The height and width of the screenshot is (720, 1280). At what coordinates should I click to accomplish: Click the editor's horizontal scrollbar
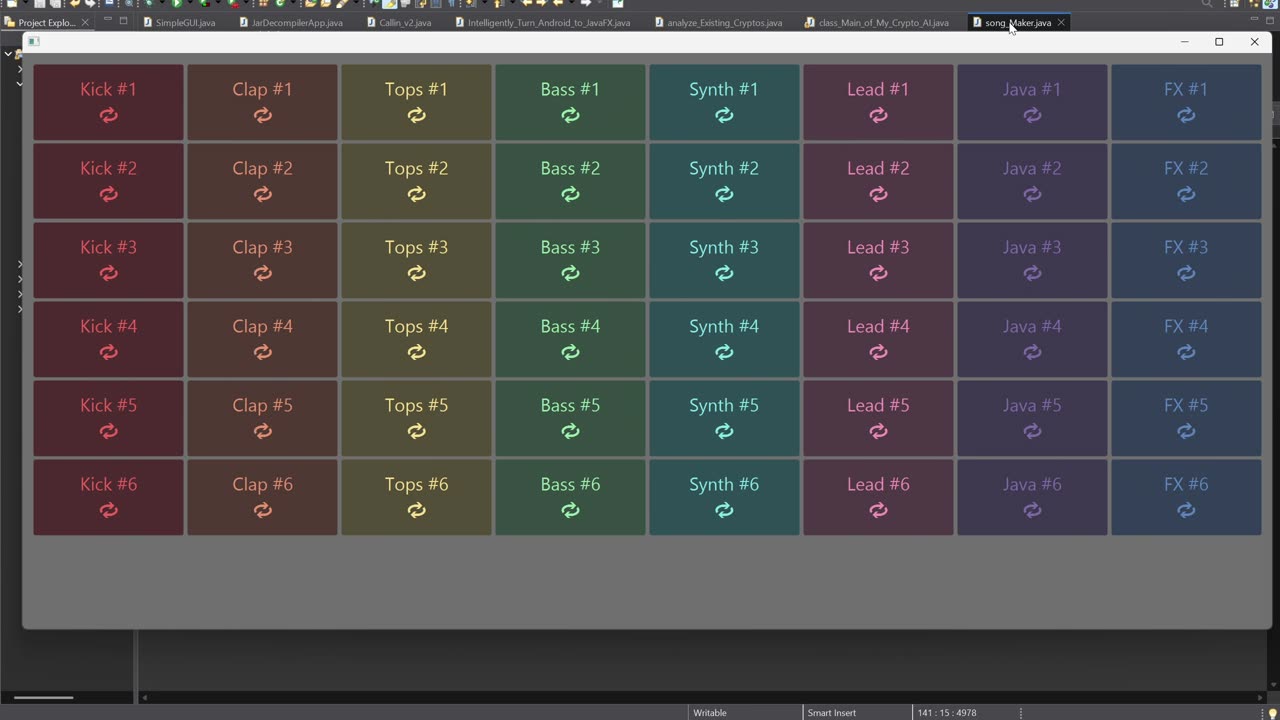point(702,697)
